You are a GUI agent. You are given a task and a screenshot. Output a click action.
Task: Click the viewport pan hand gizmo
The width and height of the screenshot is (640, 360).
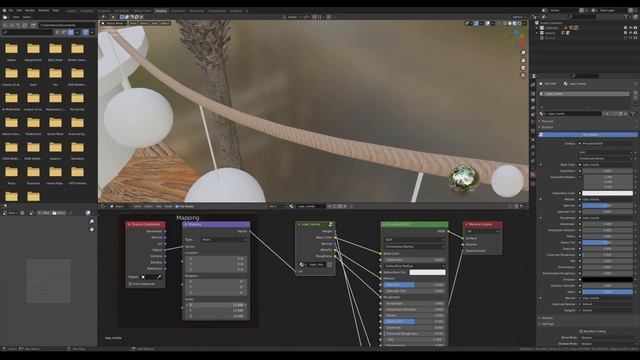click(523, 60)
